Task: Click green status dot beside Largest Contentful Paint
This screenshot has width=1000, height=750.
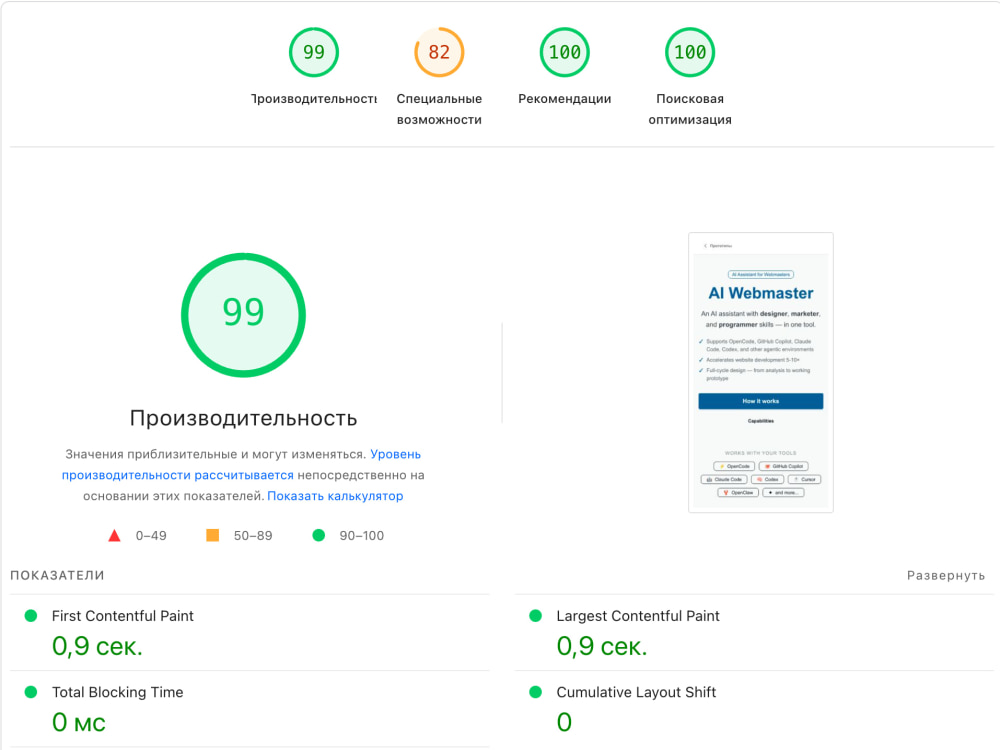Action: 536,616
